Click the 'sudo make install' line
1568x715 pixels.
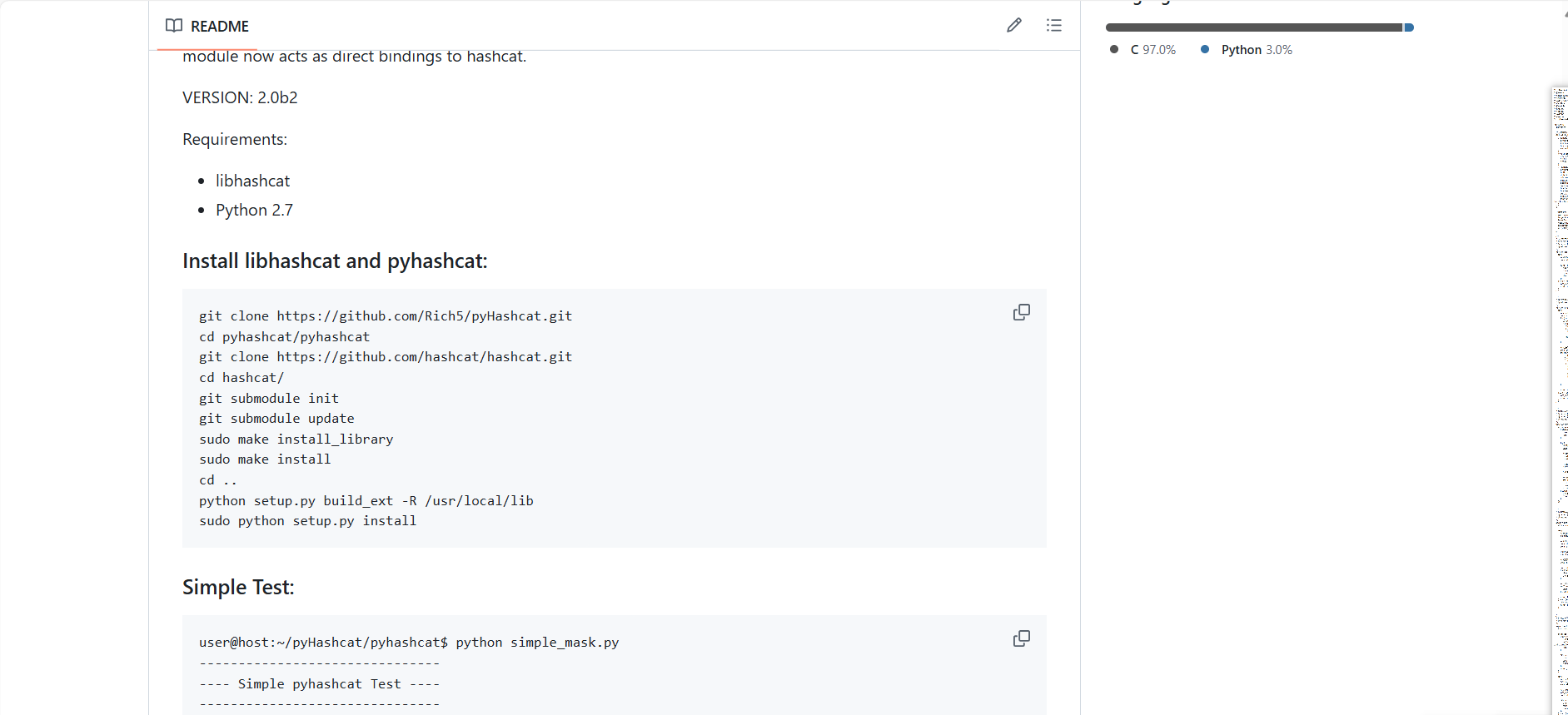265,459
